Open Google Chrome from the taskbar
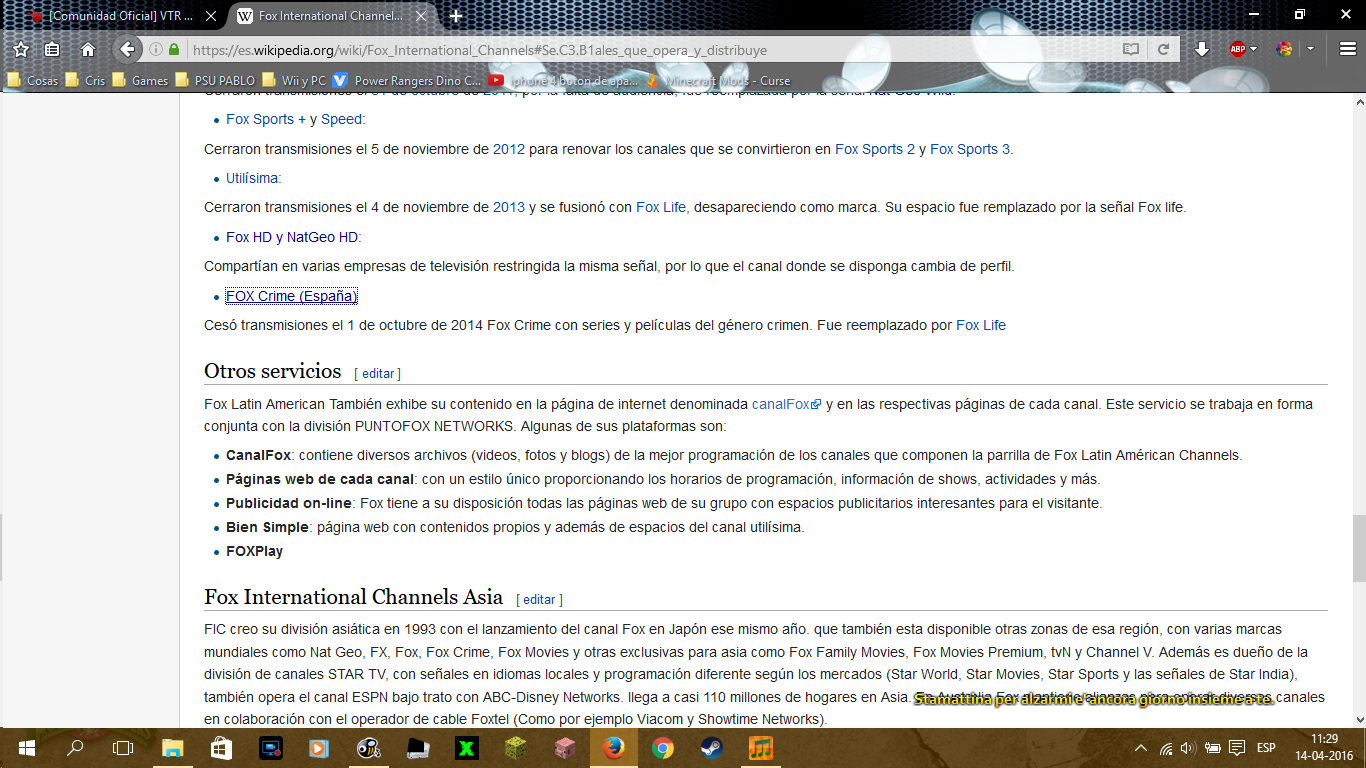This screenshot has height=768, width=1366. click(662, 748)
